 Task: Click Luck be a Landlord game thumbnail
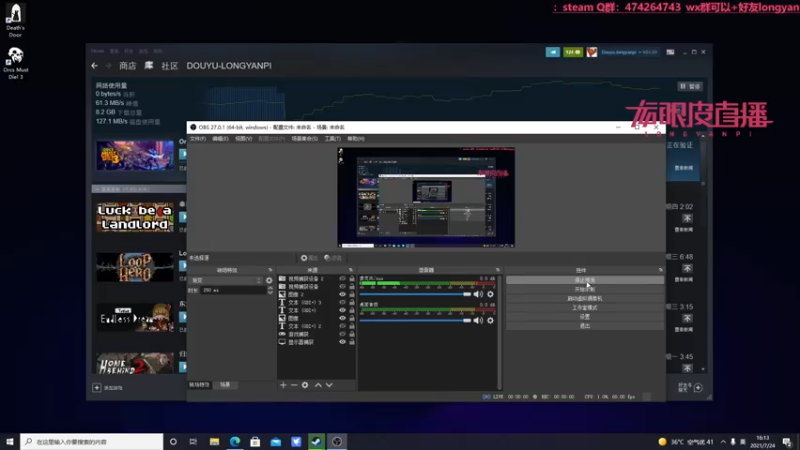[x=135, y=217]
